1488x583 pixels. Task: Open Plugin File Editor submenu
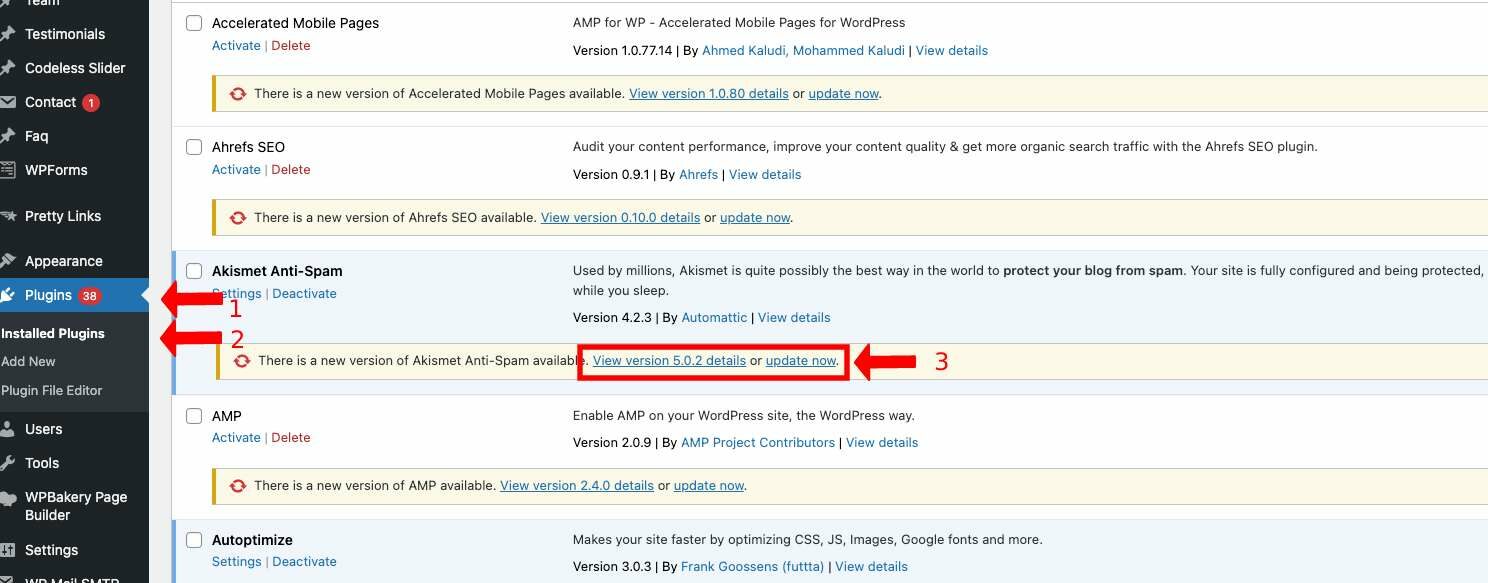click(52, 390)
